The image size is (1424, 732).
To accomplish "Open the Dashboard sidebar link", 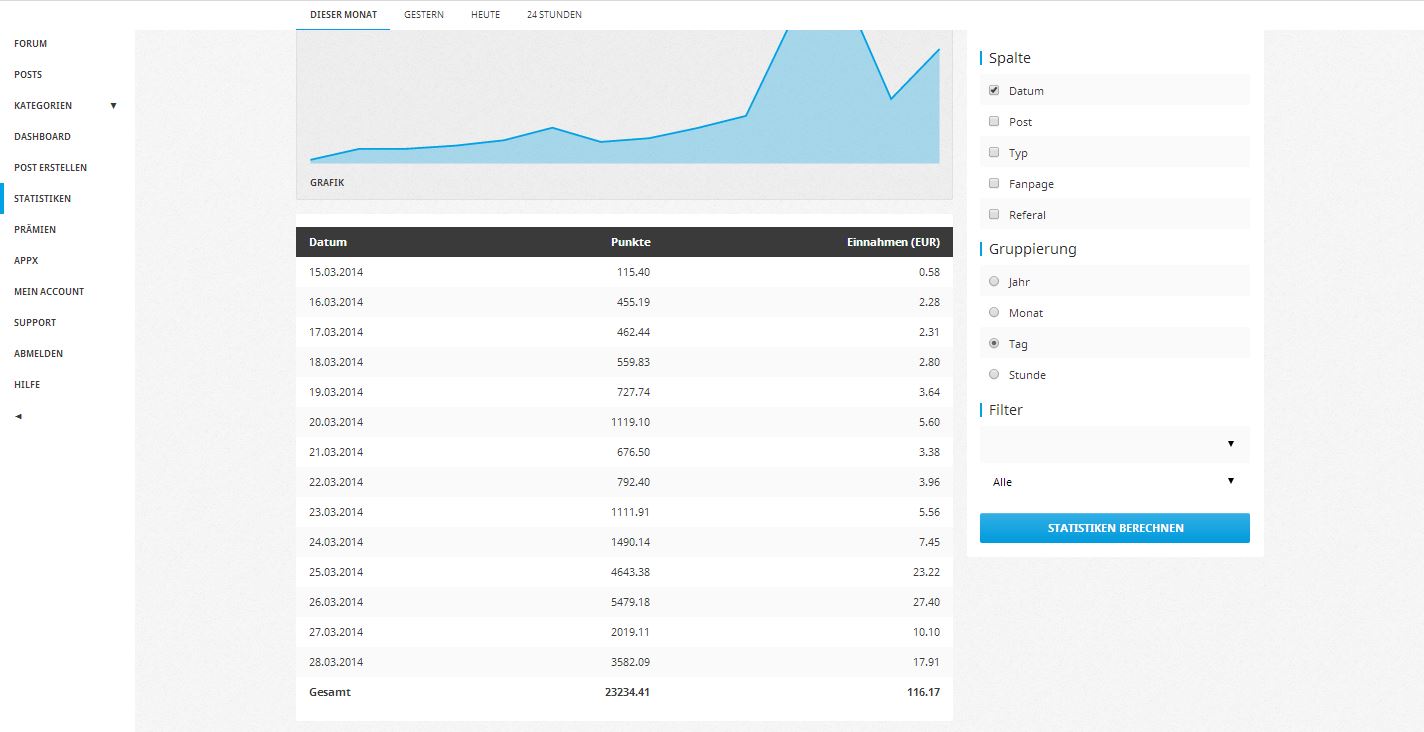I will (42, 136).
